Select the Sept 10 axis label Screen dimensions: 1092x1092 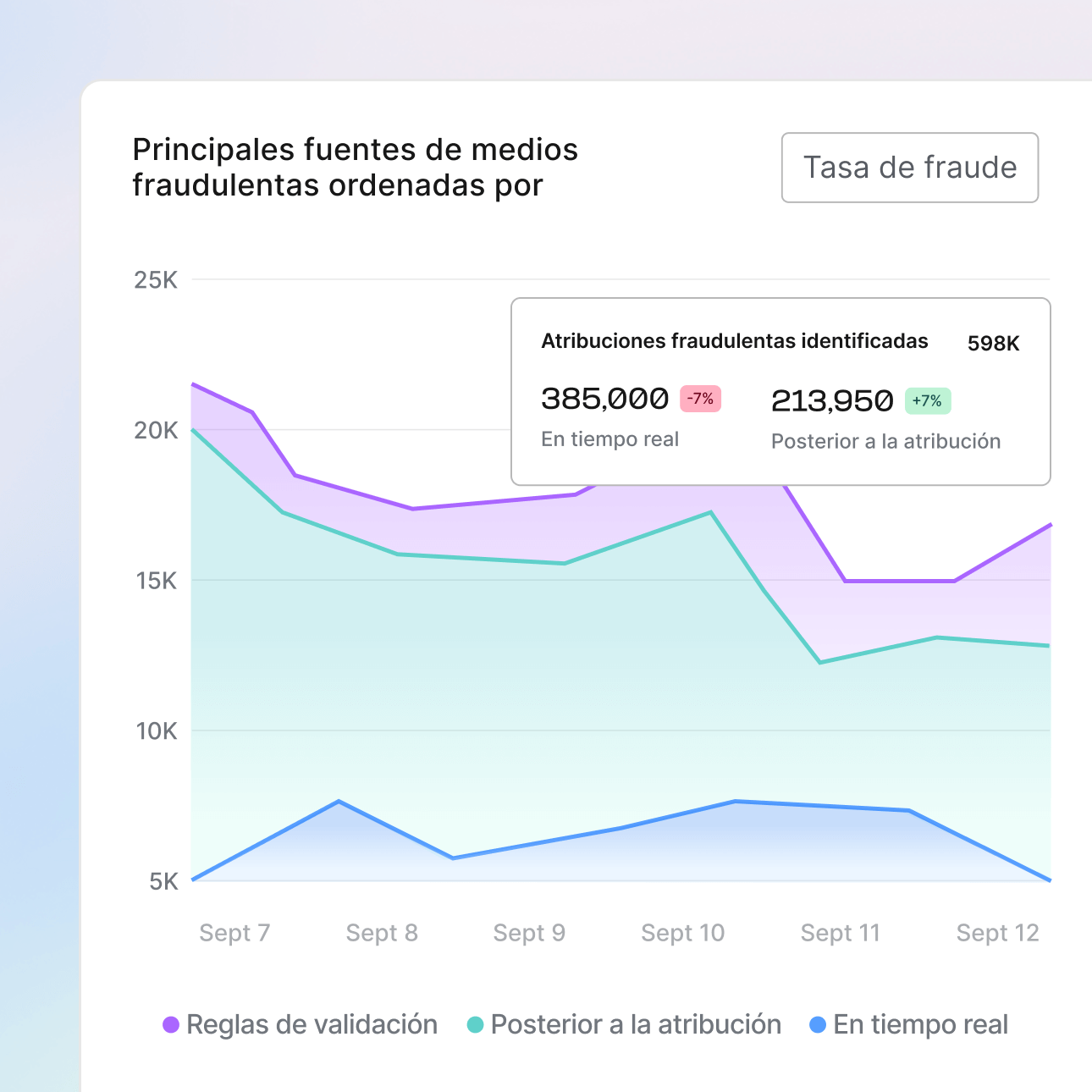682,932
